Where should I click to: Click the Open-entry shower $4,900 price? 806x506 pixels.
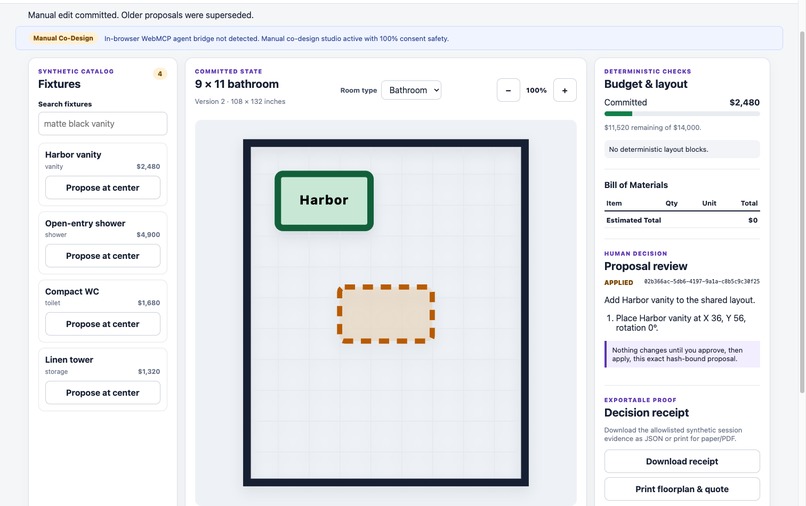148,234
